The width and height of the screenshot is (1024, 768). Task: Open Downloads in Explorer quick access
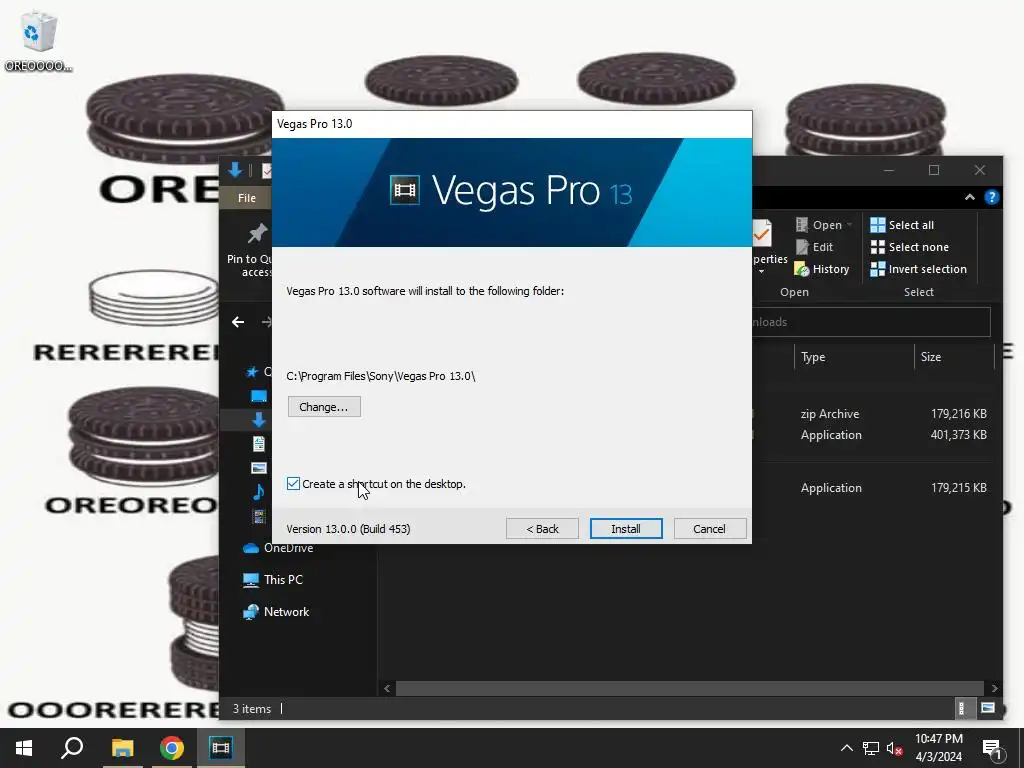pos(259,420)
